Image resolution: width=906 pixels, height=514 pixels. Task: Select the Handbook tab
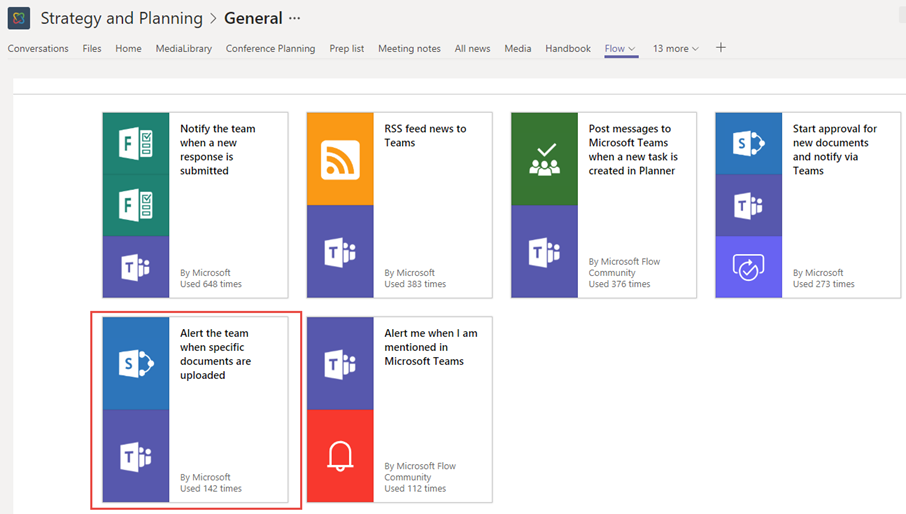pyautogui.click(x=568, y=49)
